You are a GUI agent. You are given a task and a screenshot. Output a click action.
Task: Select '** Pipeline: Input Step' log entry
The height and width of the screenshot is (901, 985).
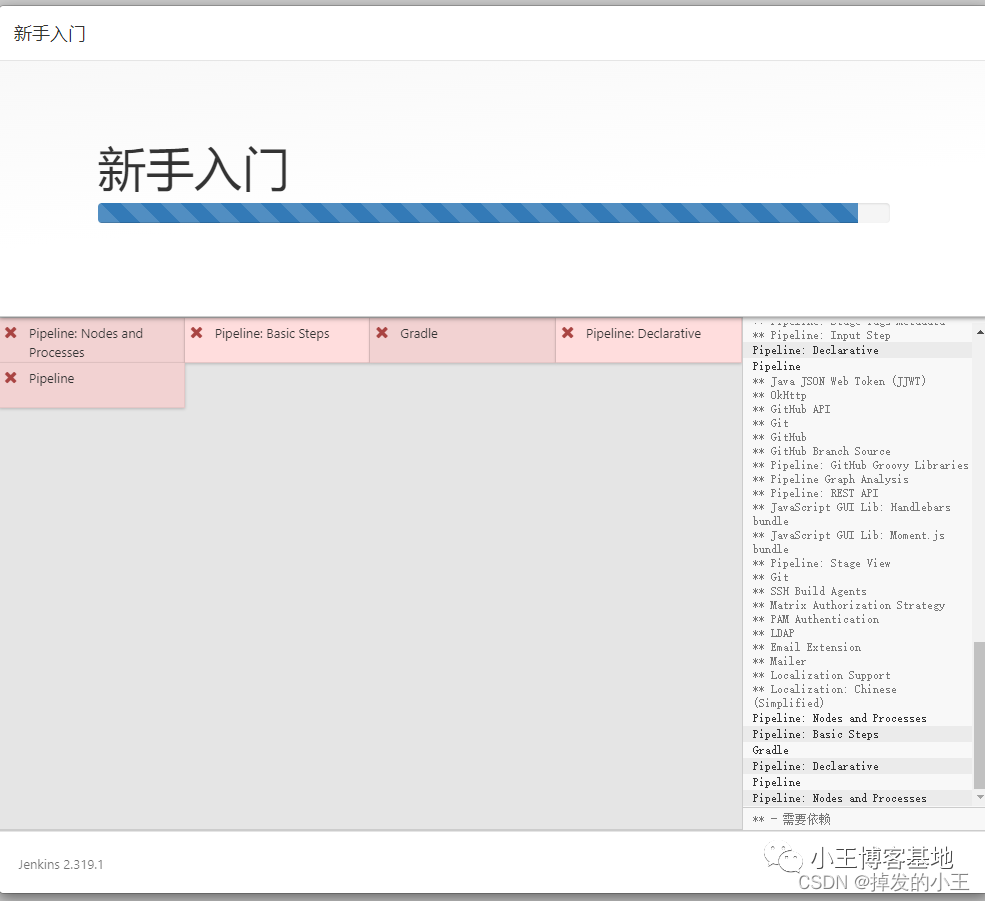[x=822, y=336]
